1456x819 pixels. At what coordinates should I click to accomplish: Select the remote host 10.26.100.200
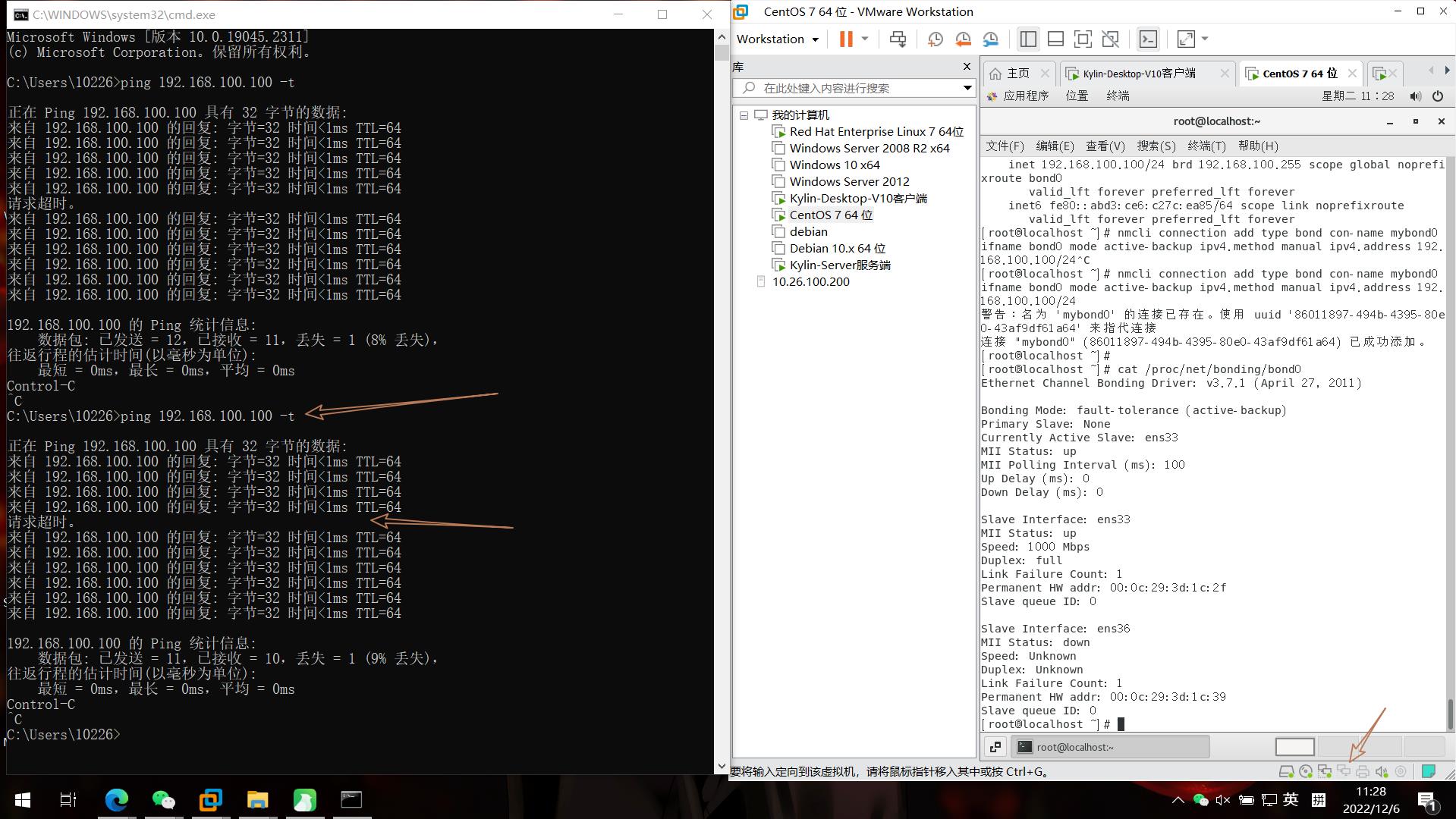pyautogui.click(x=803, y=282)
